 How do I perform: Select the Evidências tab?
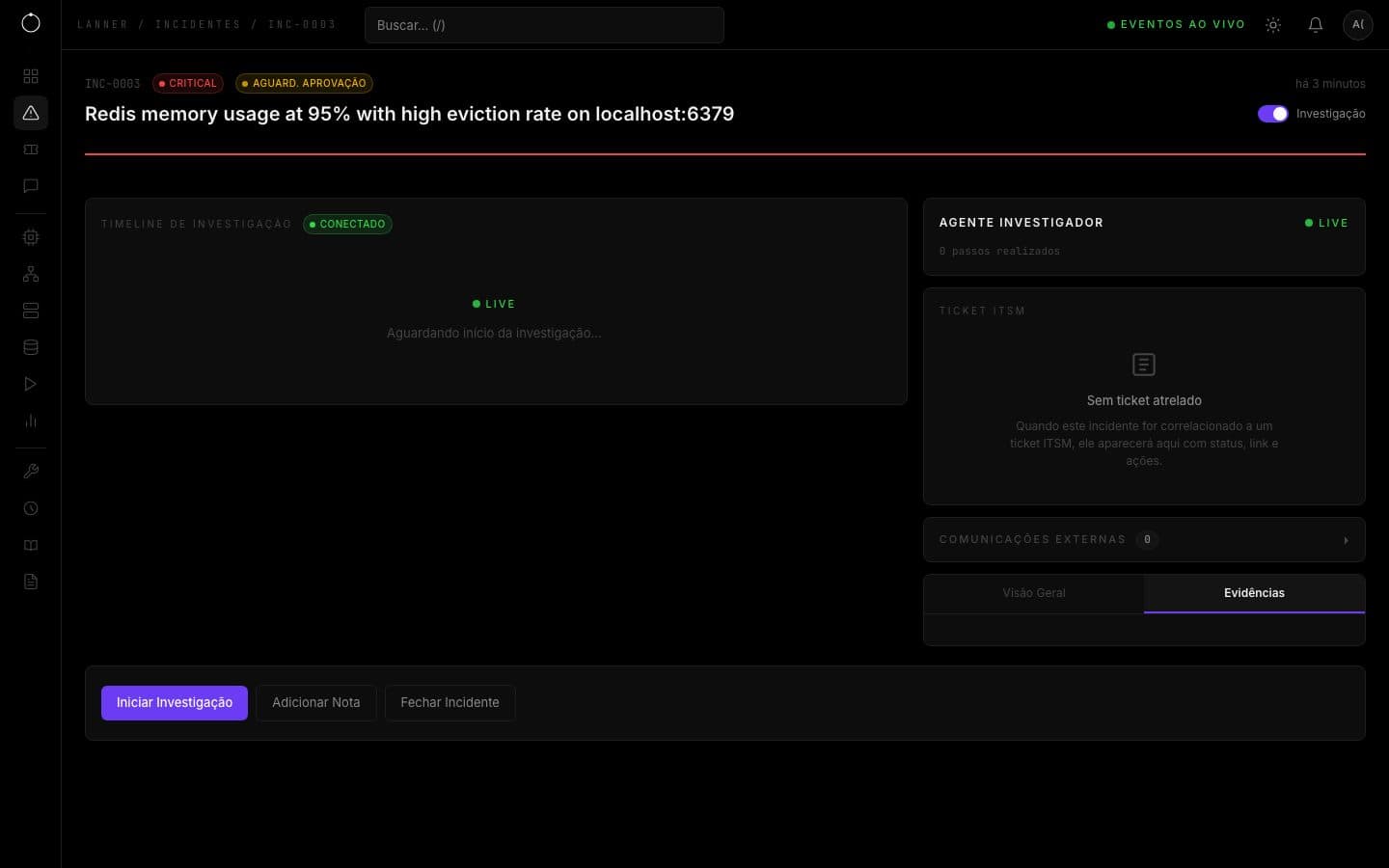tap(1254, 593)
